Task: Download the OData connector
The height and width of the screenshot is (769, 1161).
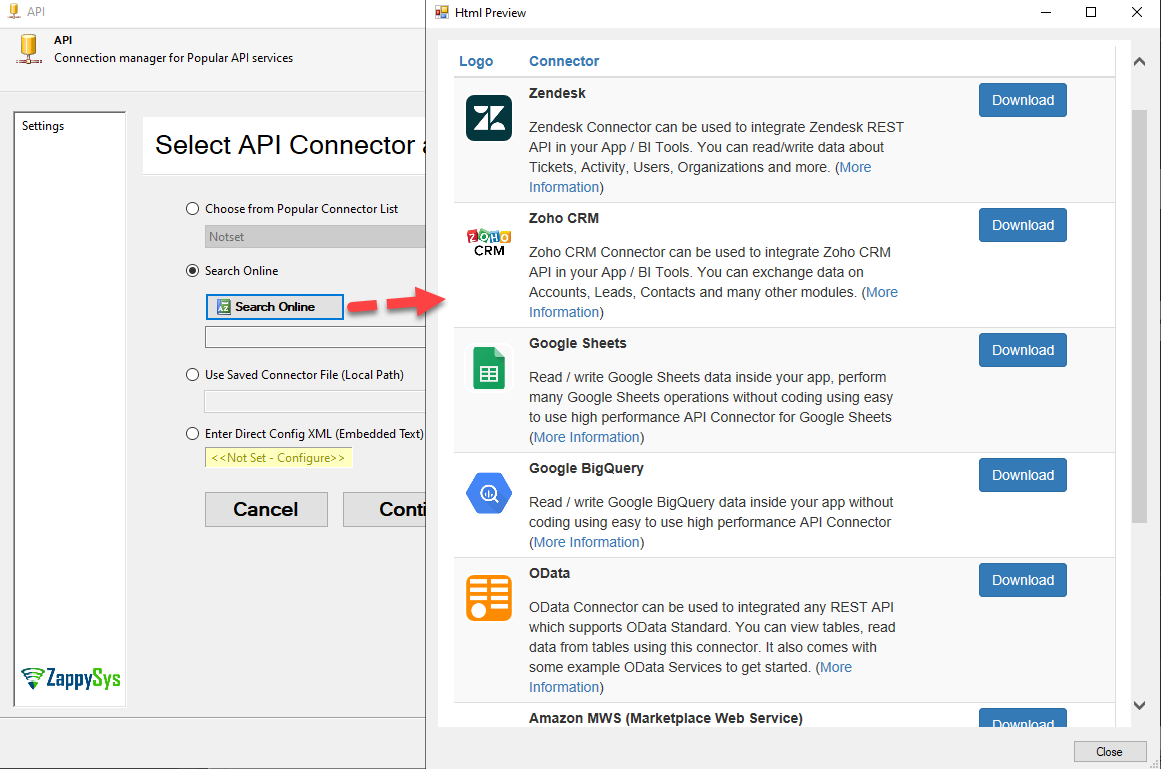Action: point(1023,580)
